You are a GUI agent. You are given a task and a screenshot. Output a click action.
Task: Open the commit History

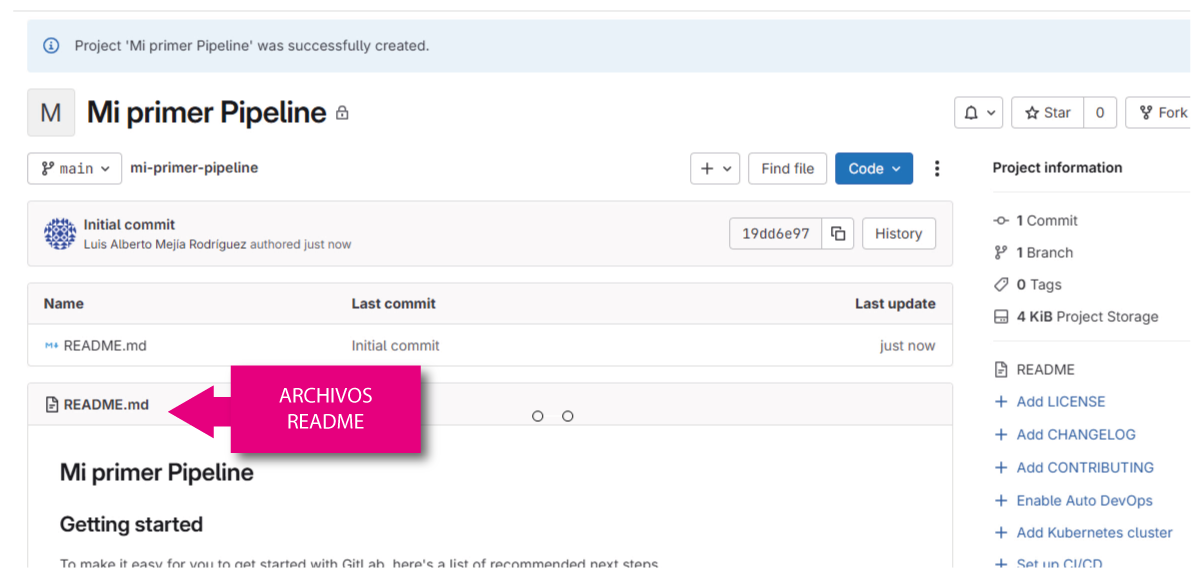pos(898,234)
